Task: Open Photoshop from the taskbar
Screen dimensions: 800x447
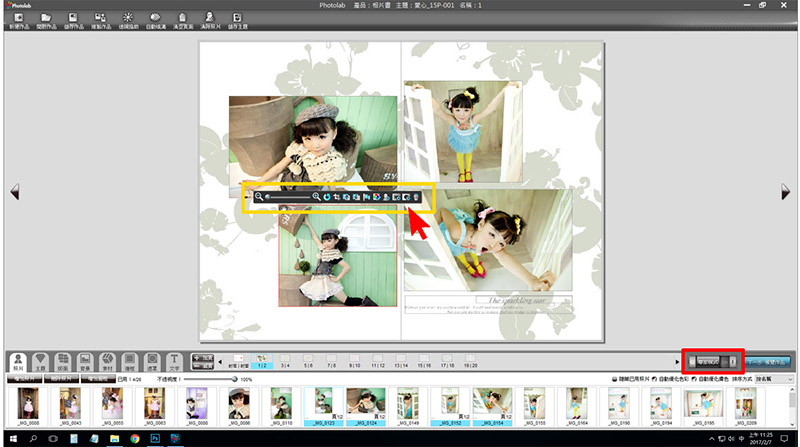Action: 155,439
